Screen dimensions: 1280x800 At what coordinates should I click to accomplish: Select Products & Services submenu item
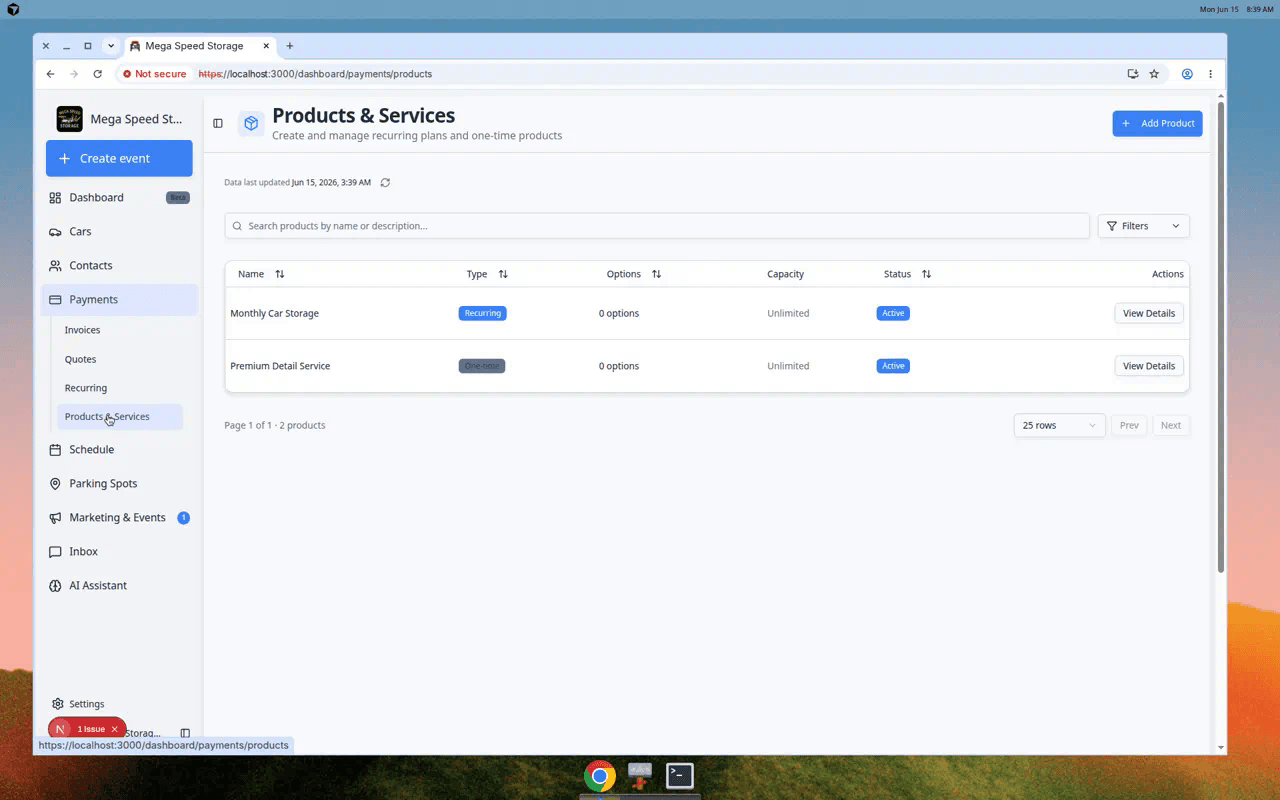pos(119,417)
